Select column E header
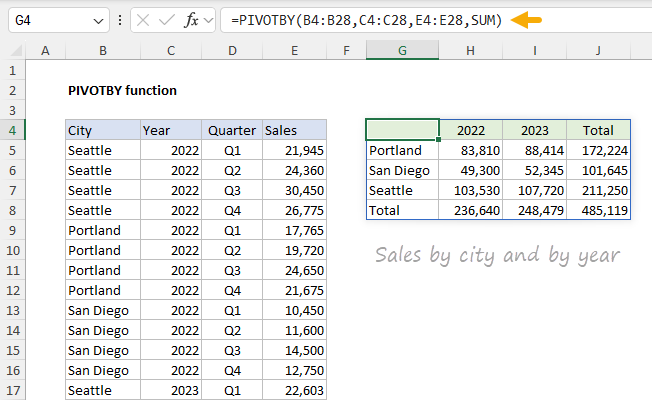 pos(294,51)
